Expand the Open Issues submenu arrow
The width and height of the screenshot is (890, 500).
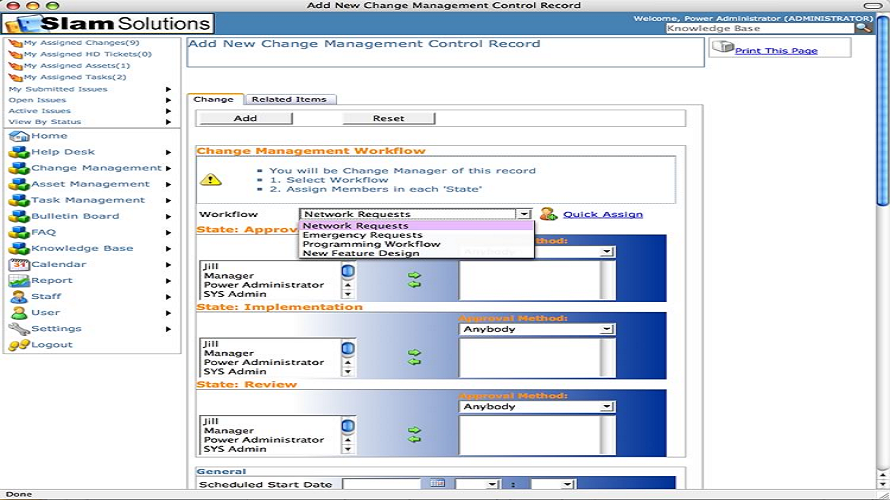point(168,100)
